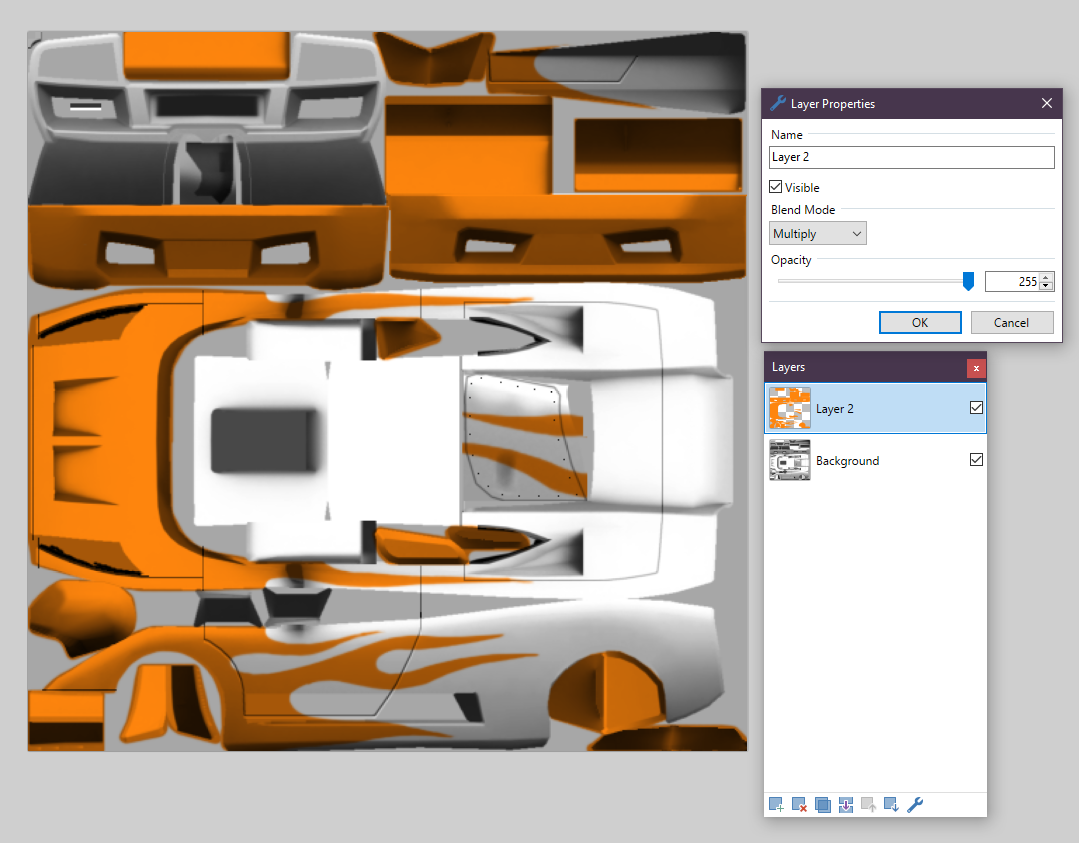Move the selected layer down
Screen dimensions: 1079x843
(x=891, y=804)
